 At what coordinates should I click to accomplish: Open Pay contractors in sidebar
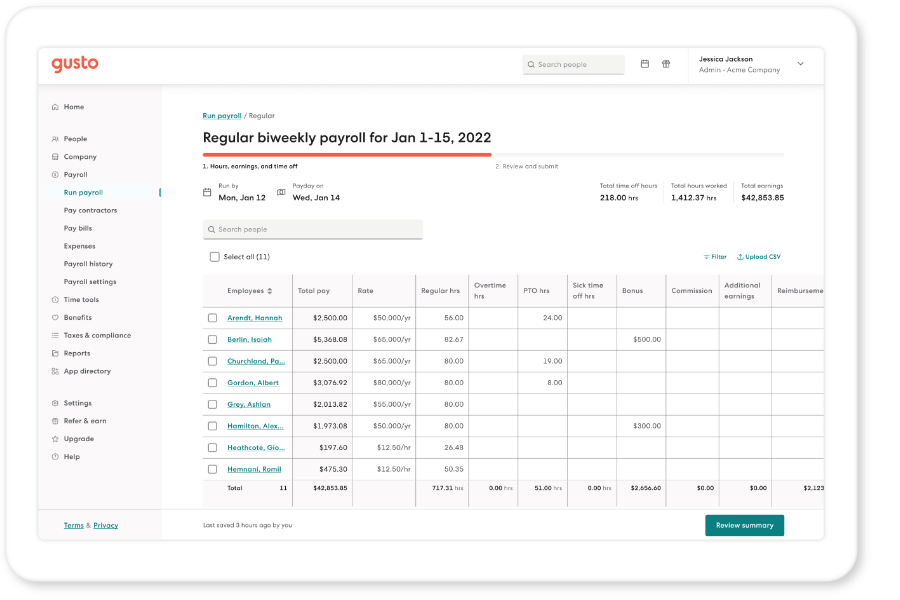pos(90,211)
